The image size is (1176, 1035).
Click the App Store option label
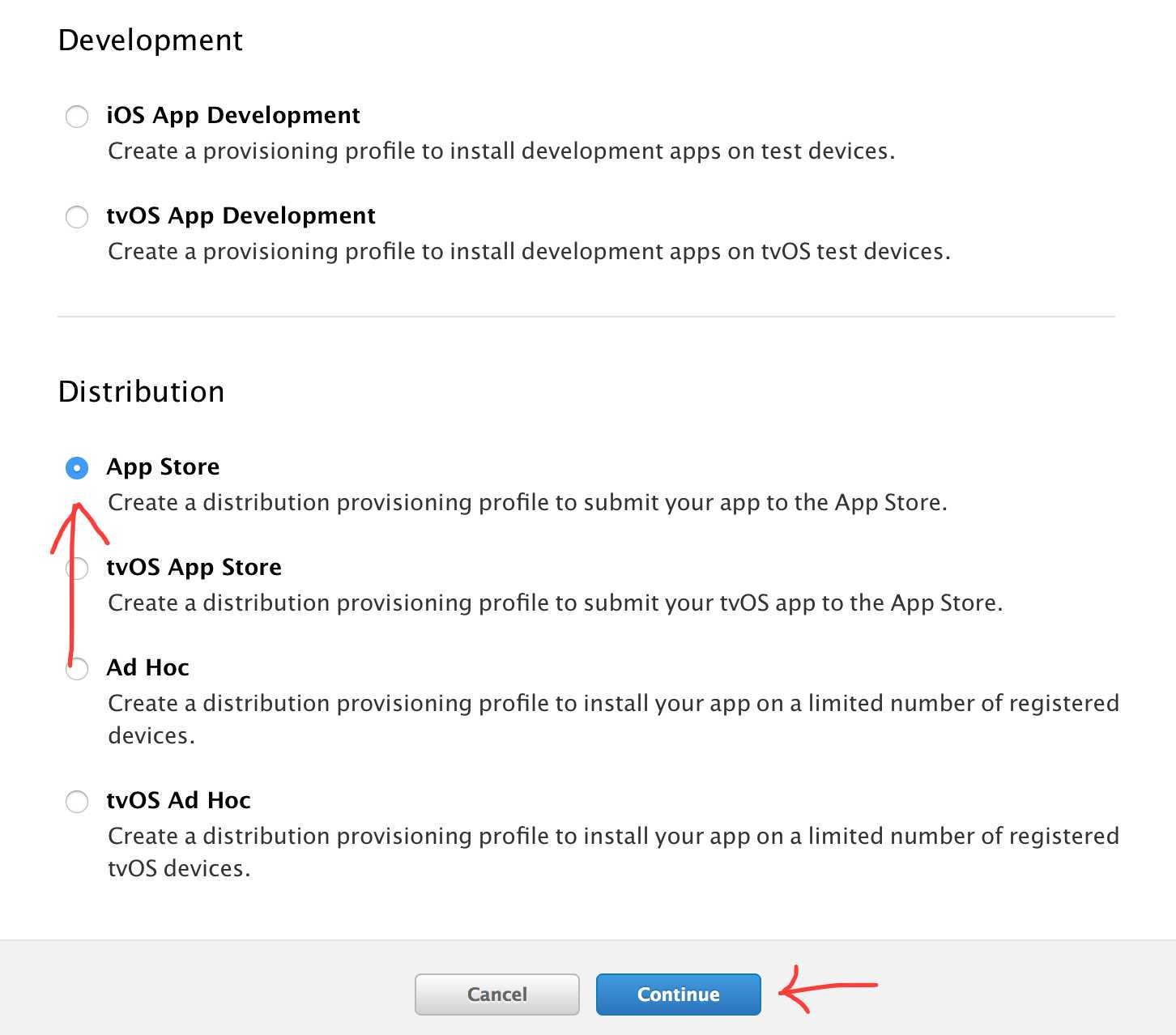(164, 467)
